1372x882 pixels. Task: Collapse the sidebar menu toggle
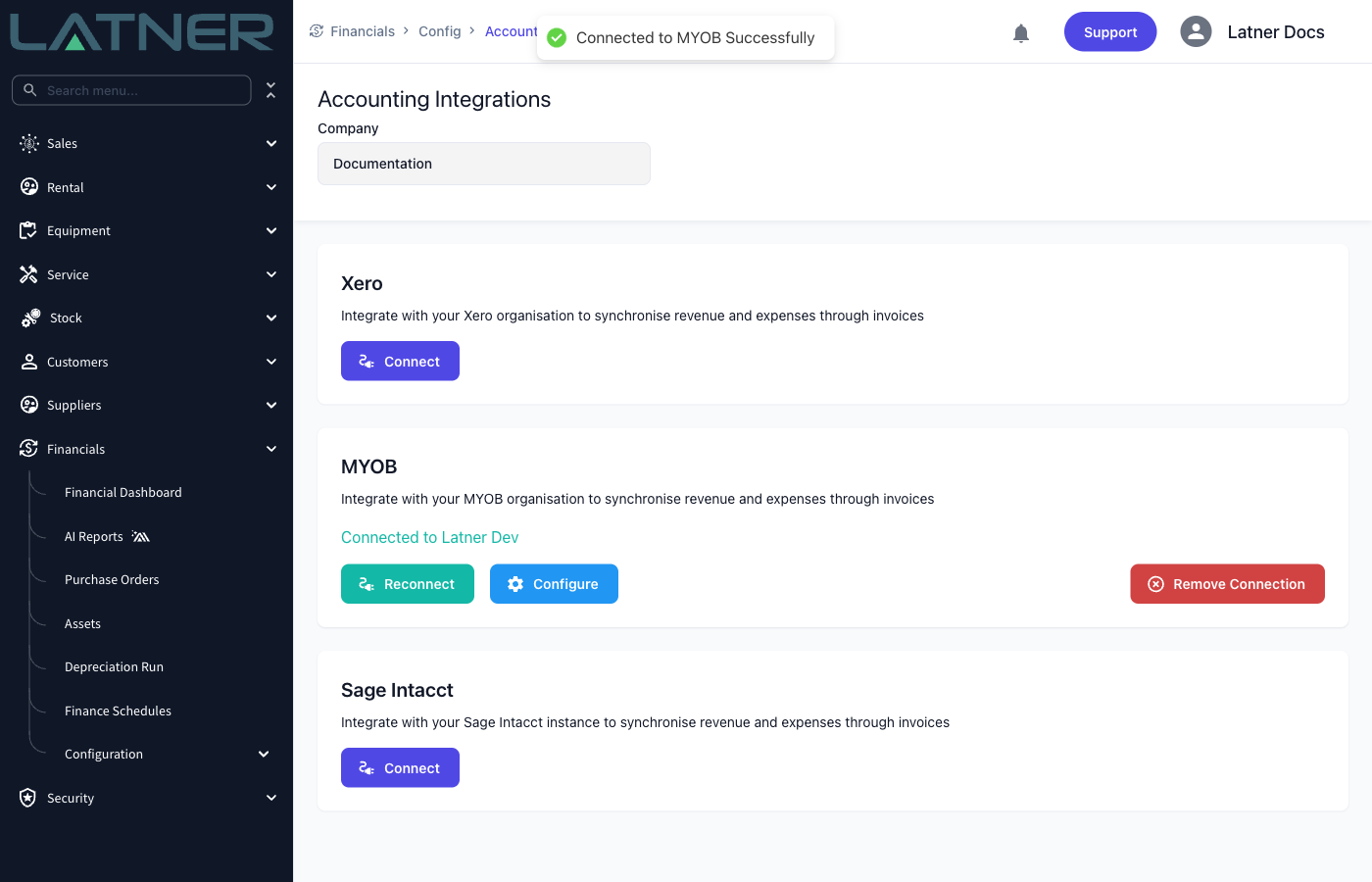[x=271, y=90]
